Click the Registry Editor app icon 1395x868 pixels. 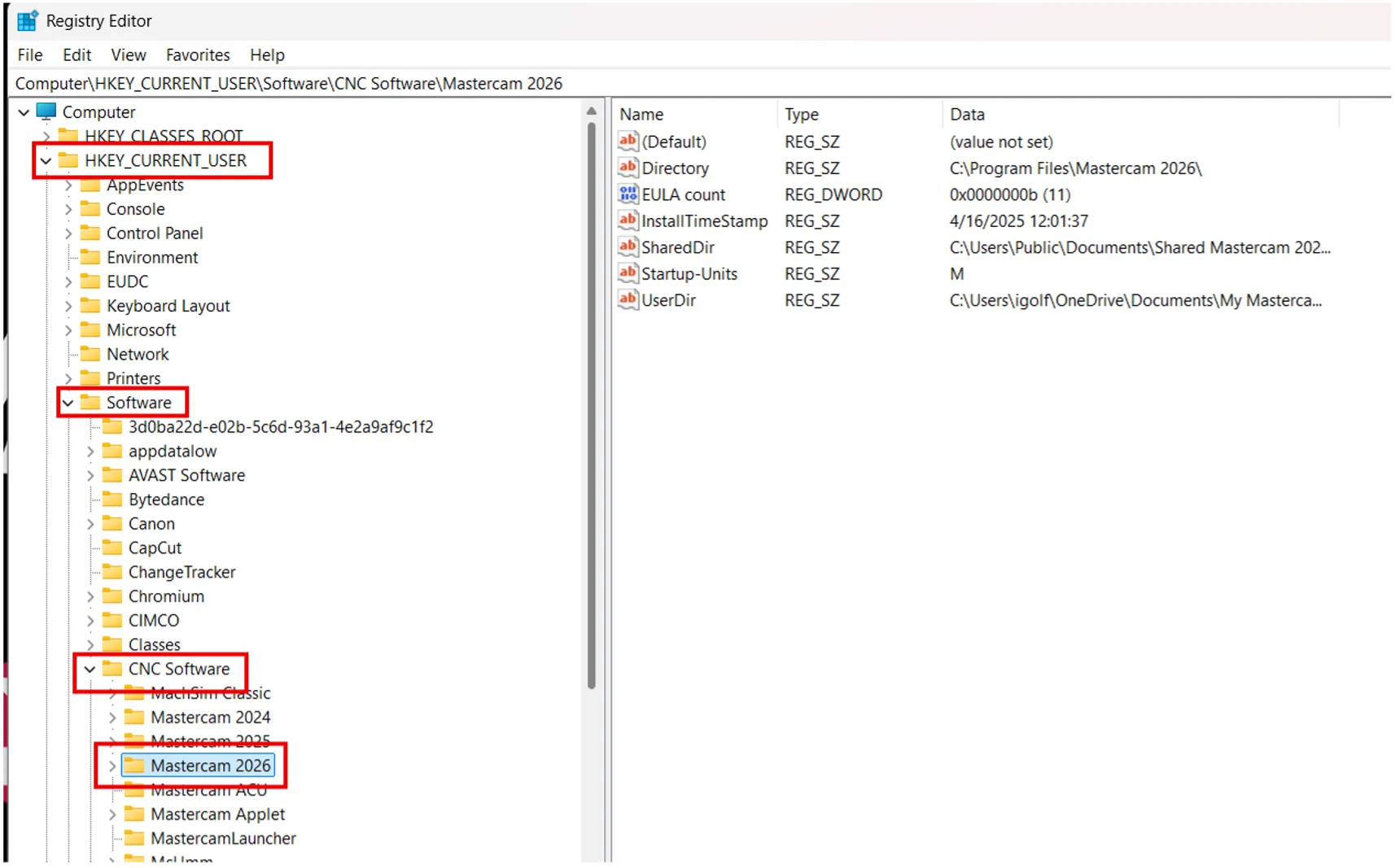[27, 20]
